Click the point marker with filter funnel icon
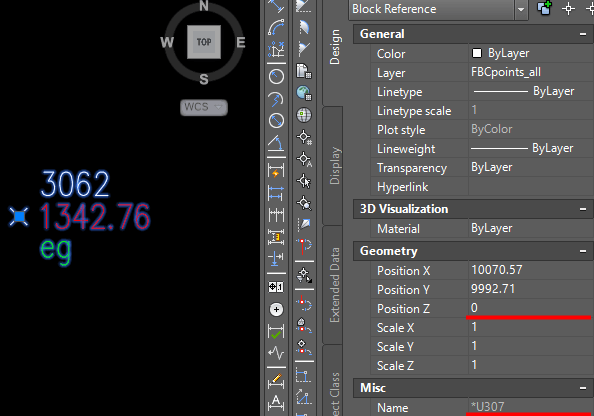The width and height of the screenshot is (594, 416). point(304,274)
